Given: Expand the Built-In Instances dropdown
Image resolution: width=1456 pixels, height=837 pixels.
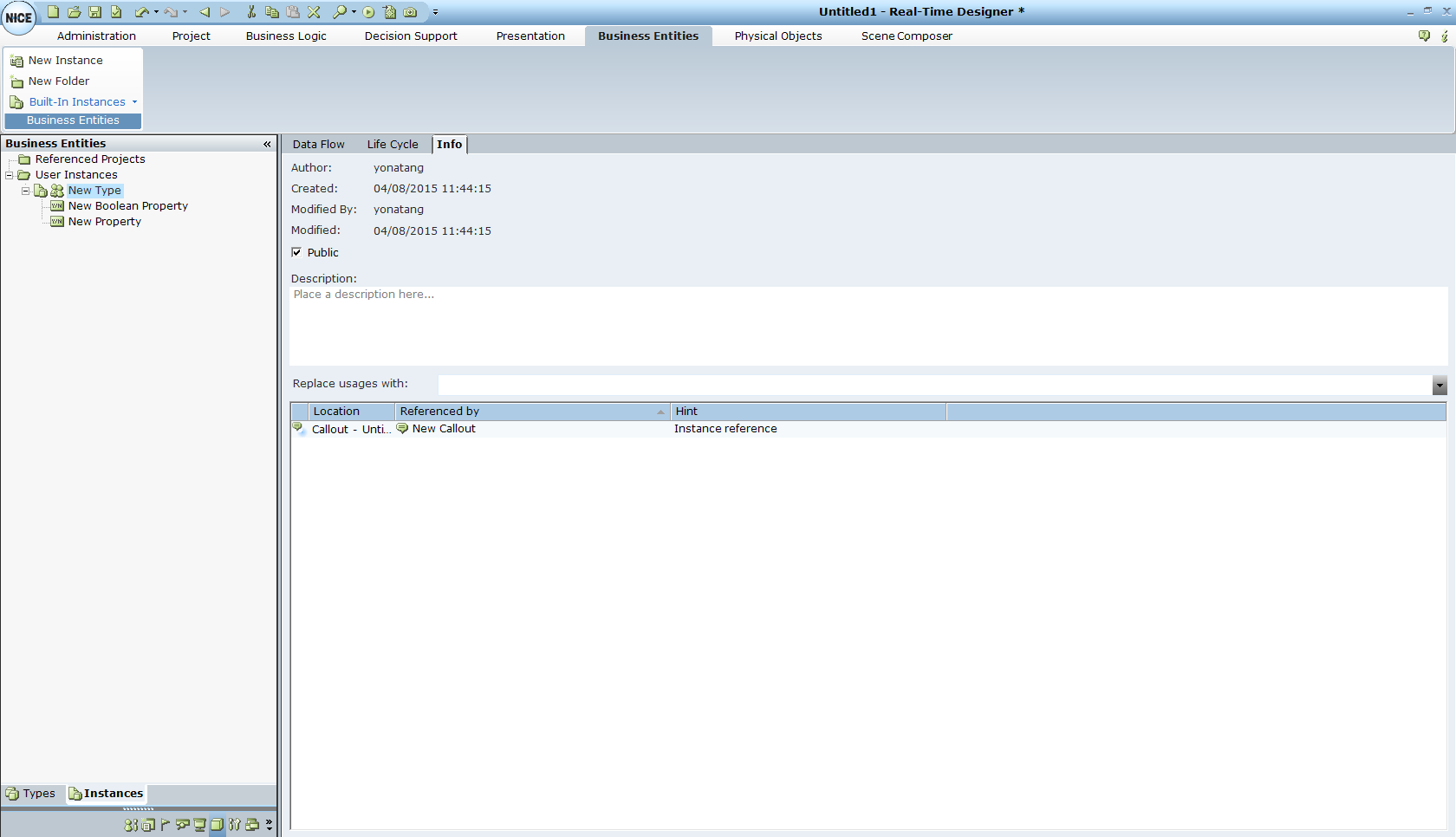Looking at the screenshot, I should pyautogui.click(x=134, y=102).
